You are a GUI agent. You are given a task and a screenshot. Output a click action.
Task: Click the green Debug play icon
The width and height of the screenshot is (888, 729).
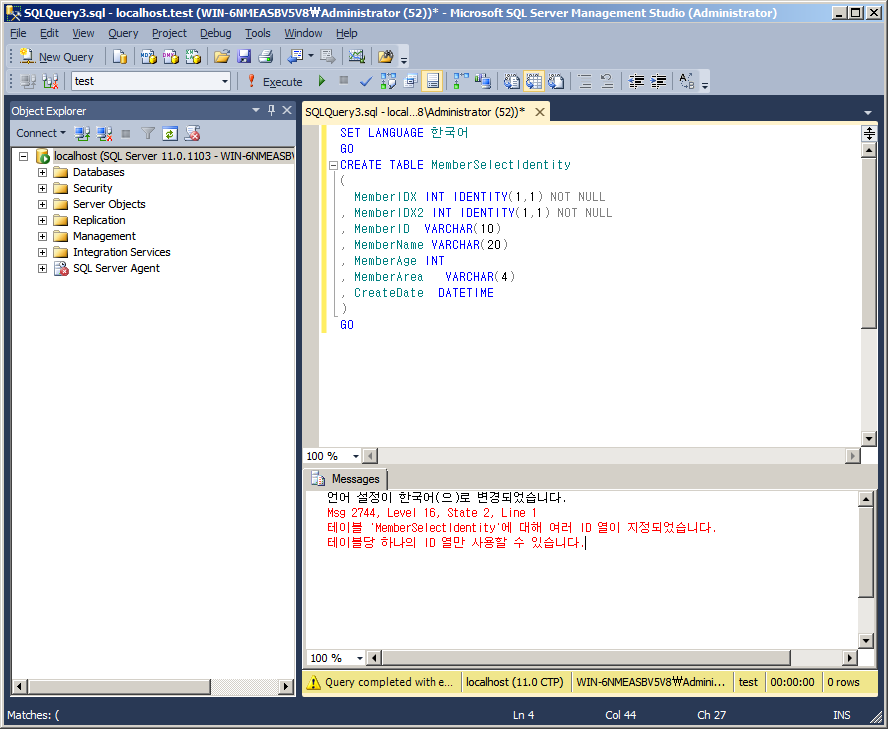322,81
